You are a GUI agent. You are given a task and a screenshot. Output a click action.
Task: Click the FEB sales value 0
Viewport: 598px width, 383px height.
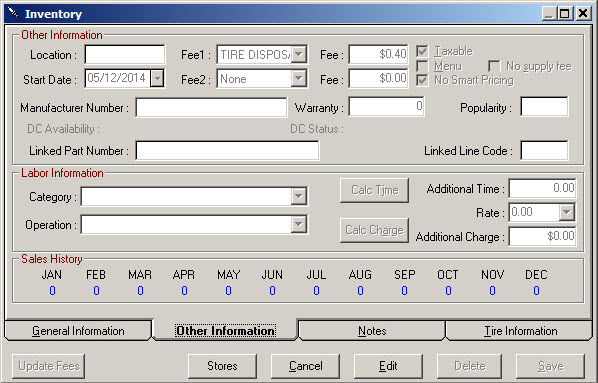[96, 291]
